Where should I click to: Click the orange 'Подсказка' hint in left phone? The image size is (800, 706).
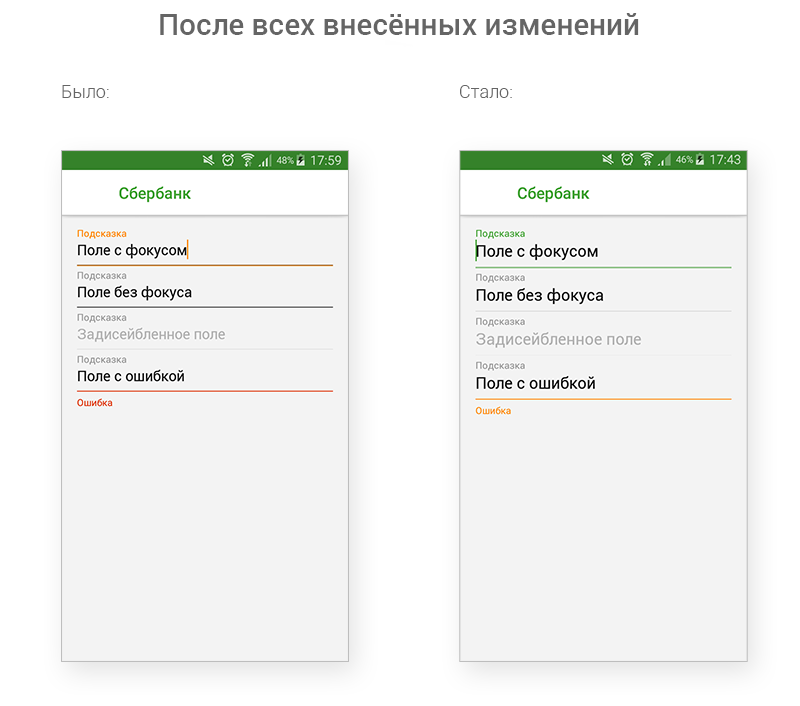tap(102, 234)
